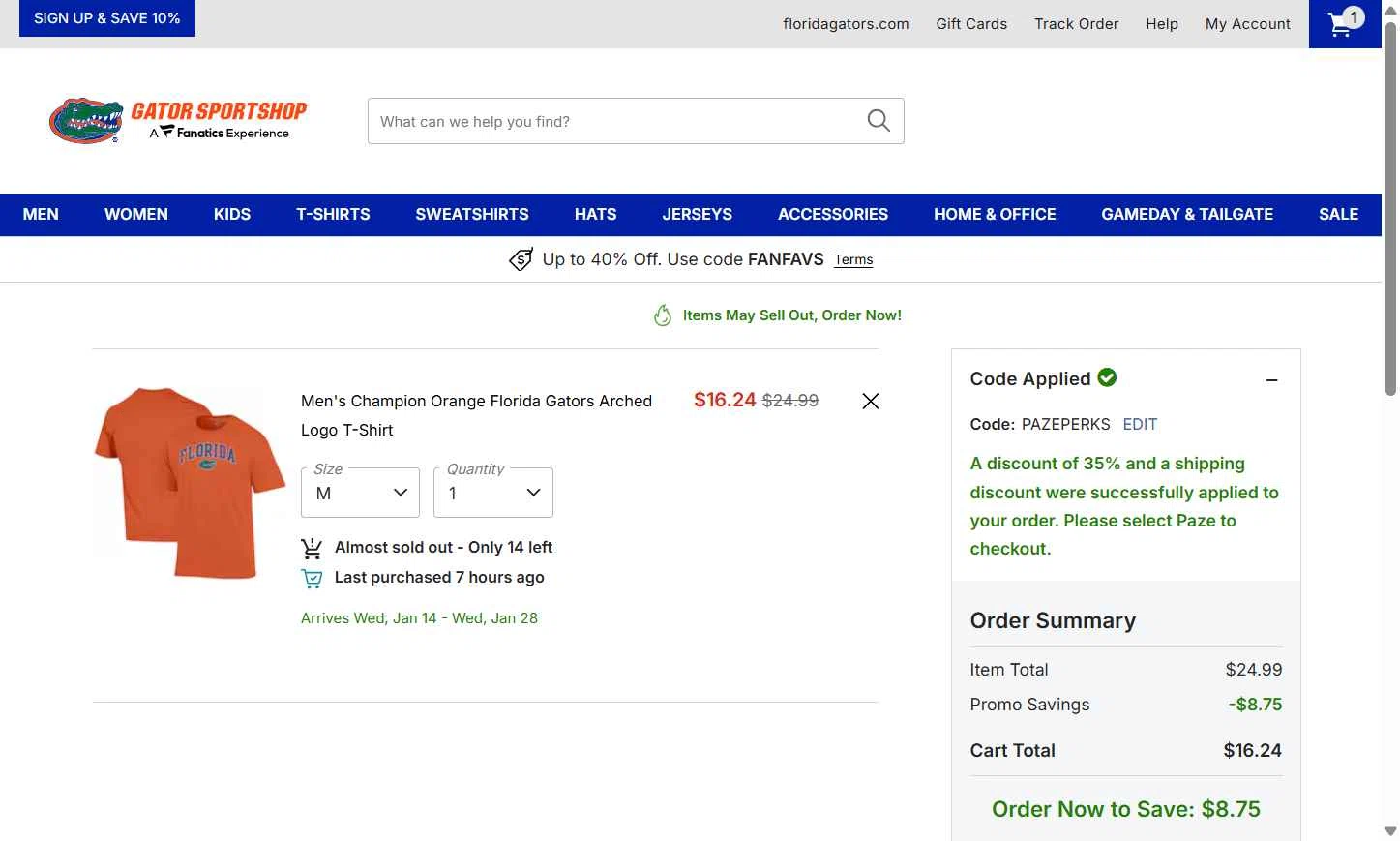This screenshot has height=841, width=1400.
Task: View promo Terms link
Action: [x=853, y=259]
